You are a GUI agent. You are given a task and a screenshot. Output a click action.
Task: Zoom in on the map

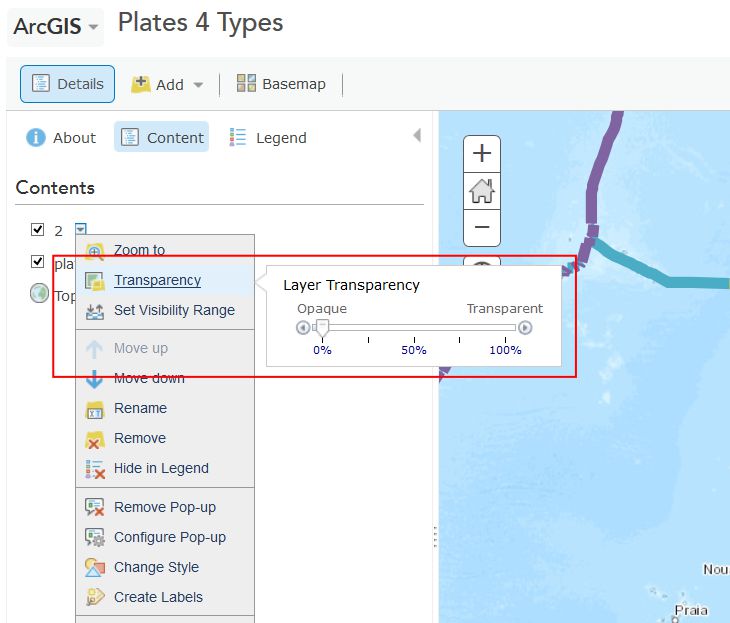coord(482,154)
